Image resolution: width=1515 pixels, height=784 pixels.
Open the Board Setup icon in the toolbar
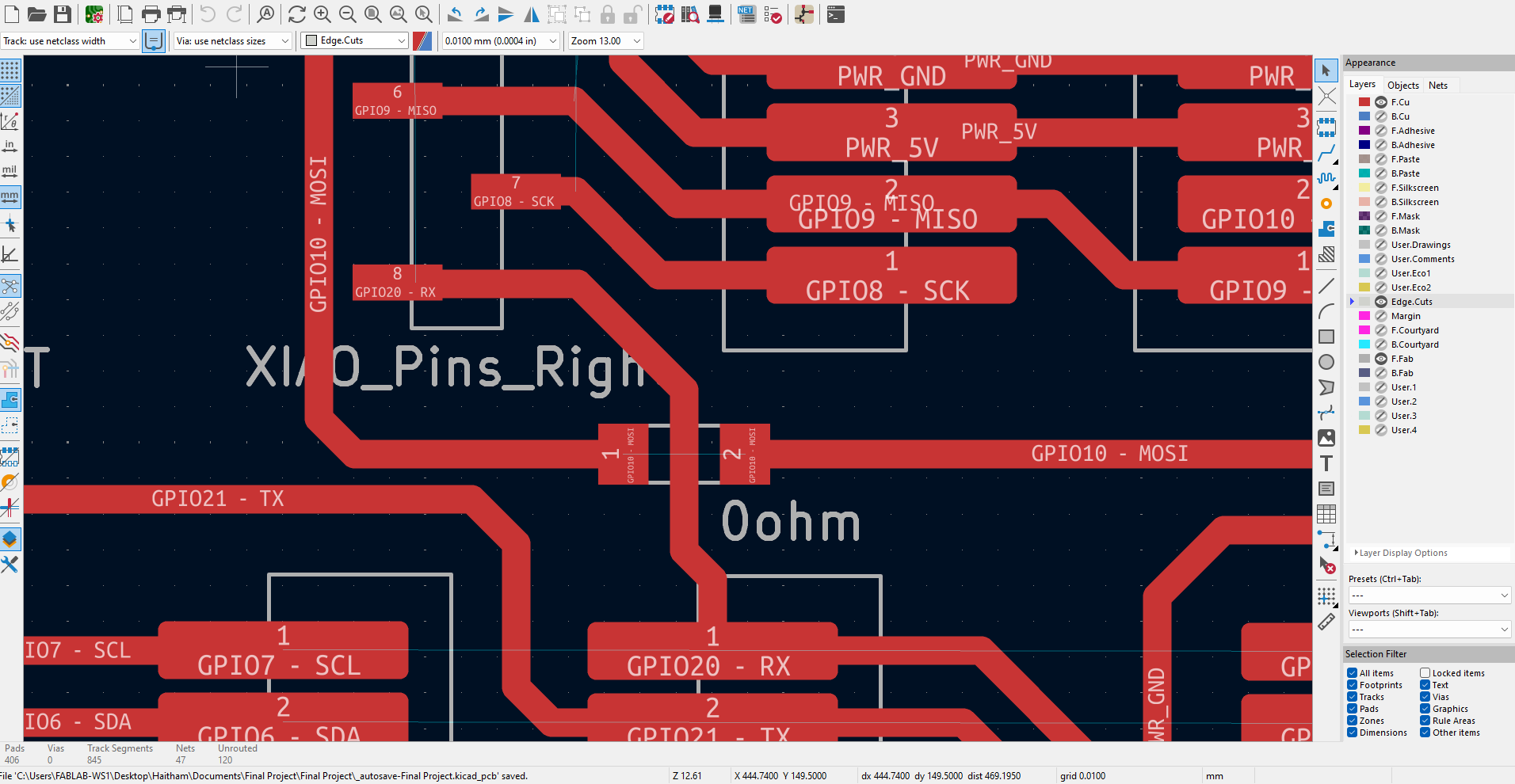[x=94, y=14]
